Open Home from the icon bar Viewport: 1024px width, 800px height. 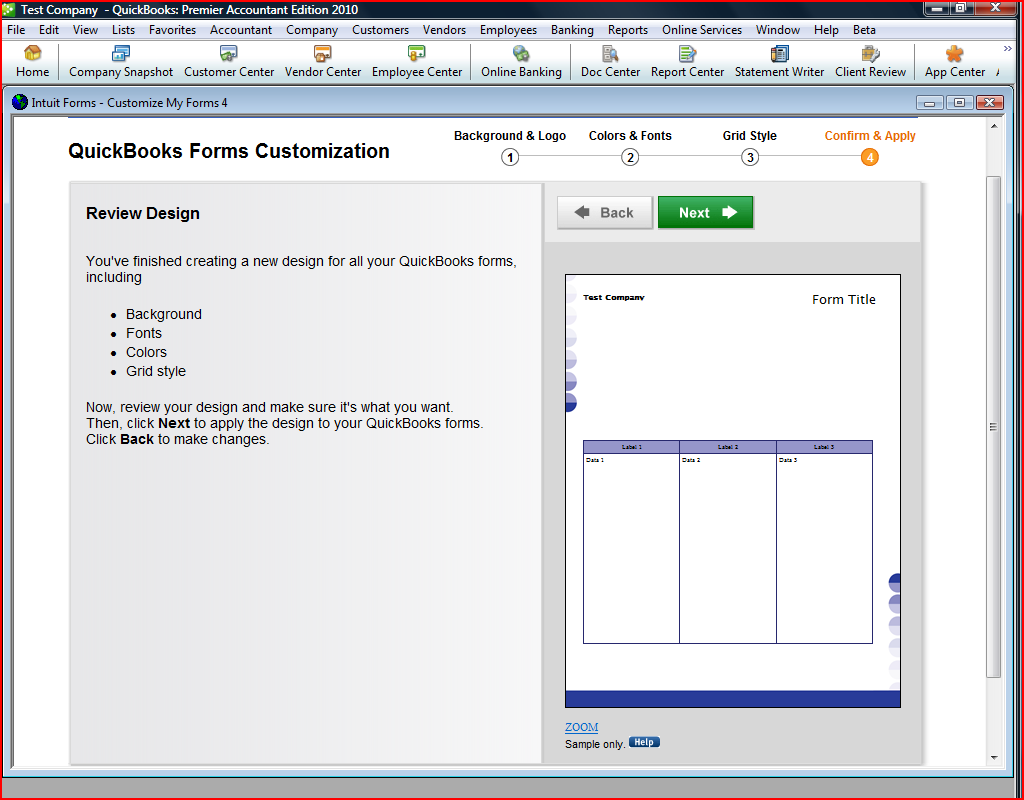tap(32, 62)
